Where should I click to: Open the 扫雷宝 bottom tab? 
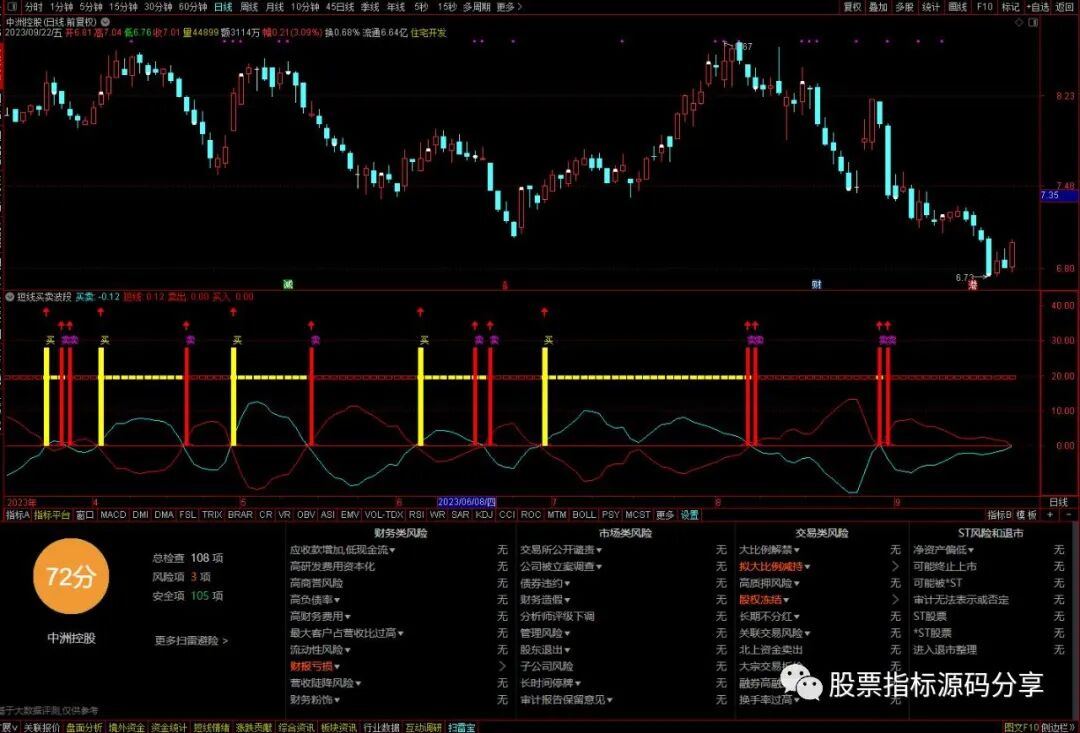coord(461,727)
